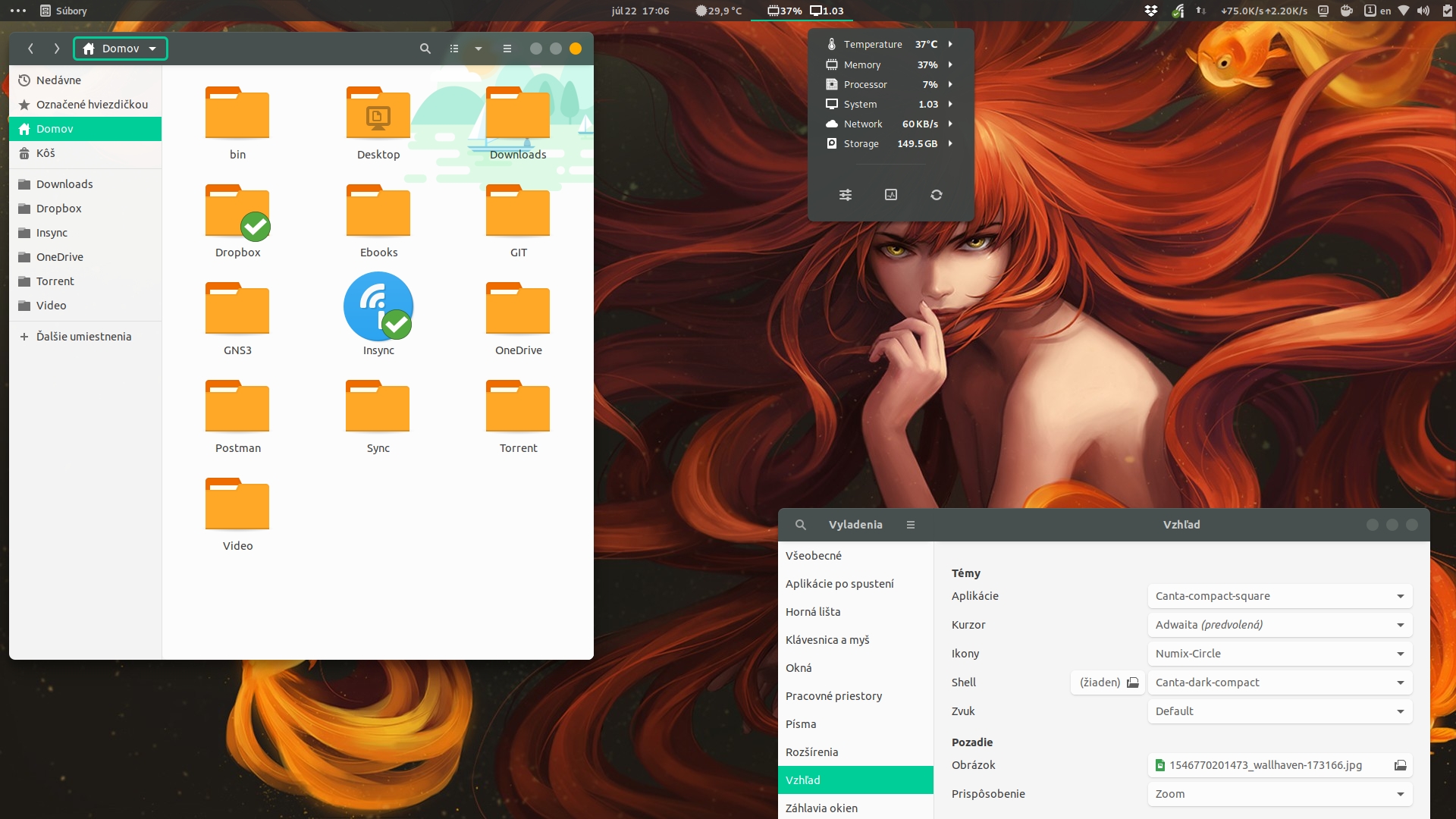Select the Postman folder icon
The width and height of the screenshot is (1456, 819).
[237, 406]
